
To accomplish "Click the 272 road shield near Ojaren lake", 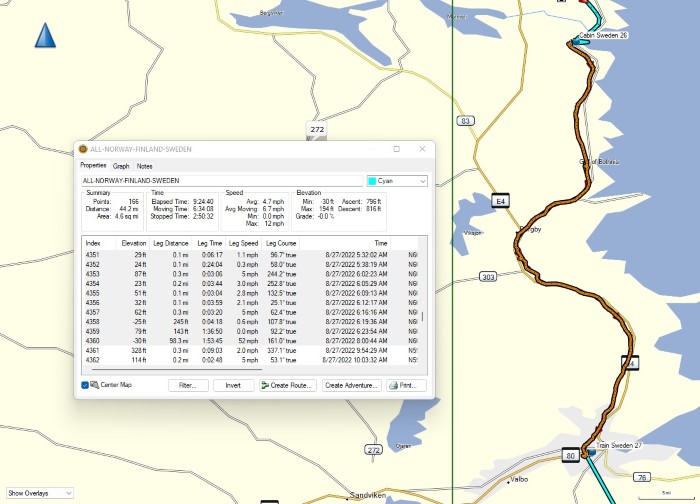I will click(x=374, y=450).
